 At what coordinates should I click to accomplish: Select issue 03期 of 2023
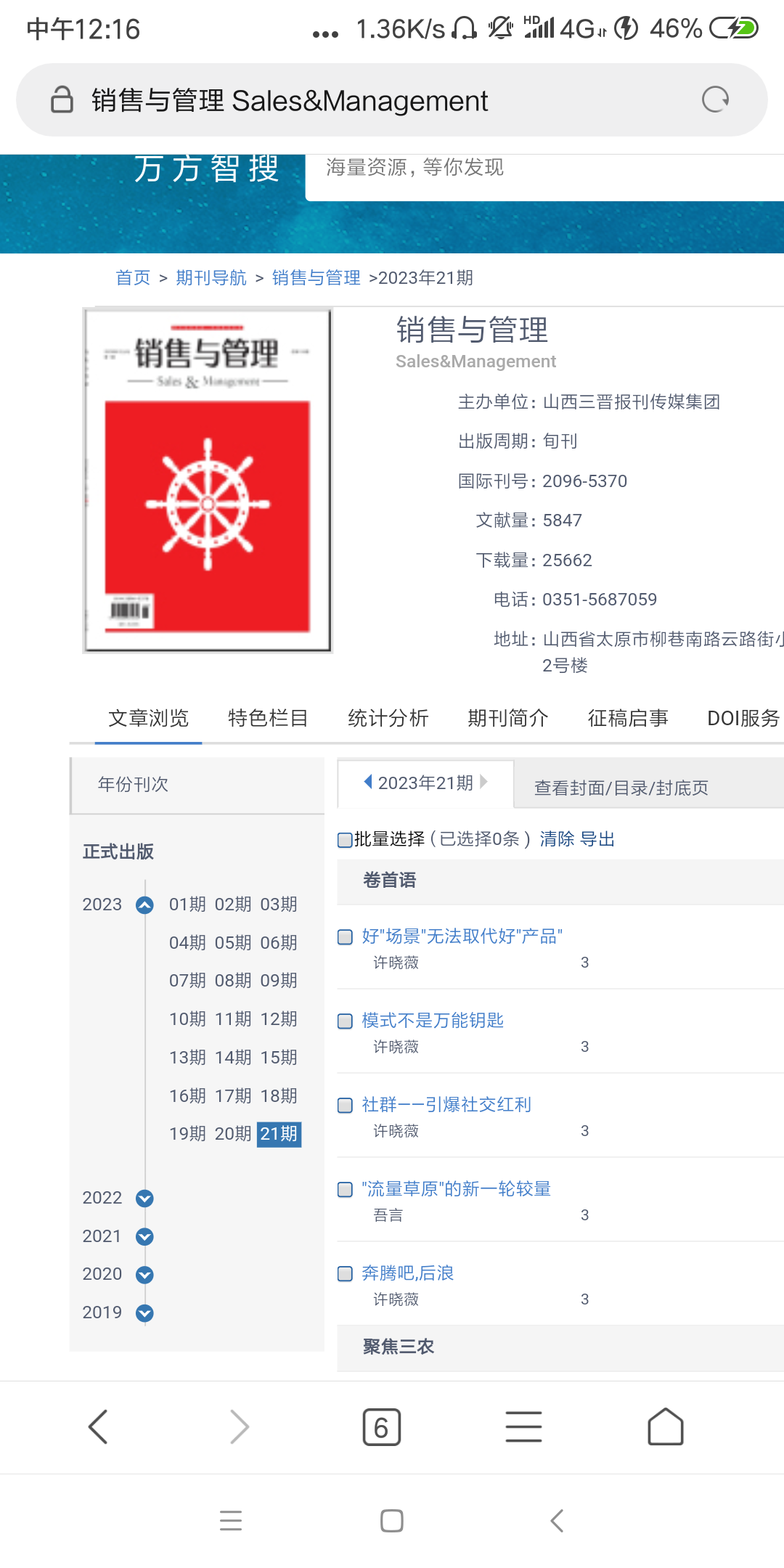pyautogui.click(x=279, y=905)
